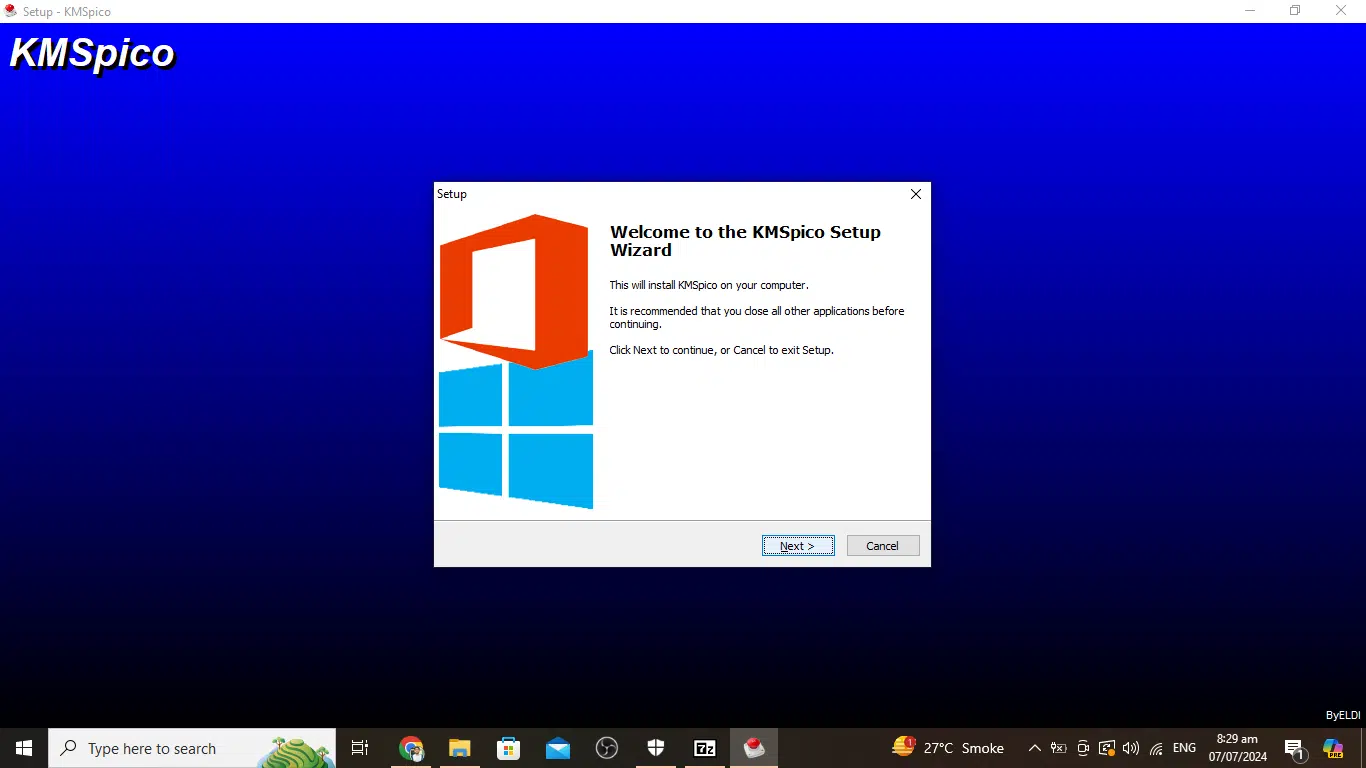Open the Wi-Fi network flyout
Screen dimensions: 1366x768
pyautogui.click(x=1156, y=748)
